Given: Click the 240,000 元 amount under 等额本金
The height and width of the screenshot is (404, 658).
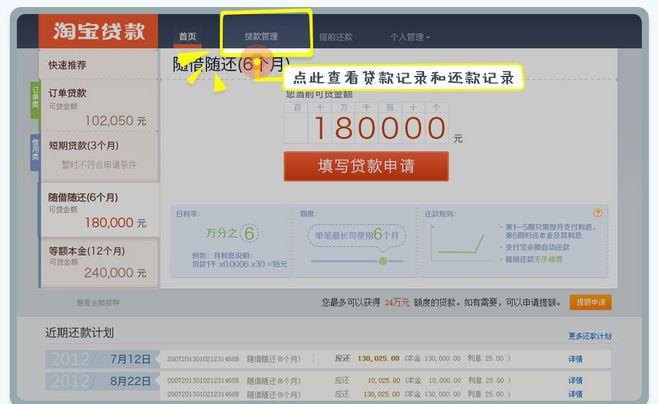Looking at the screenshot, I should coord(115,273).
